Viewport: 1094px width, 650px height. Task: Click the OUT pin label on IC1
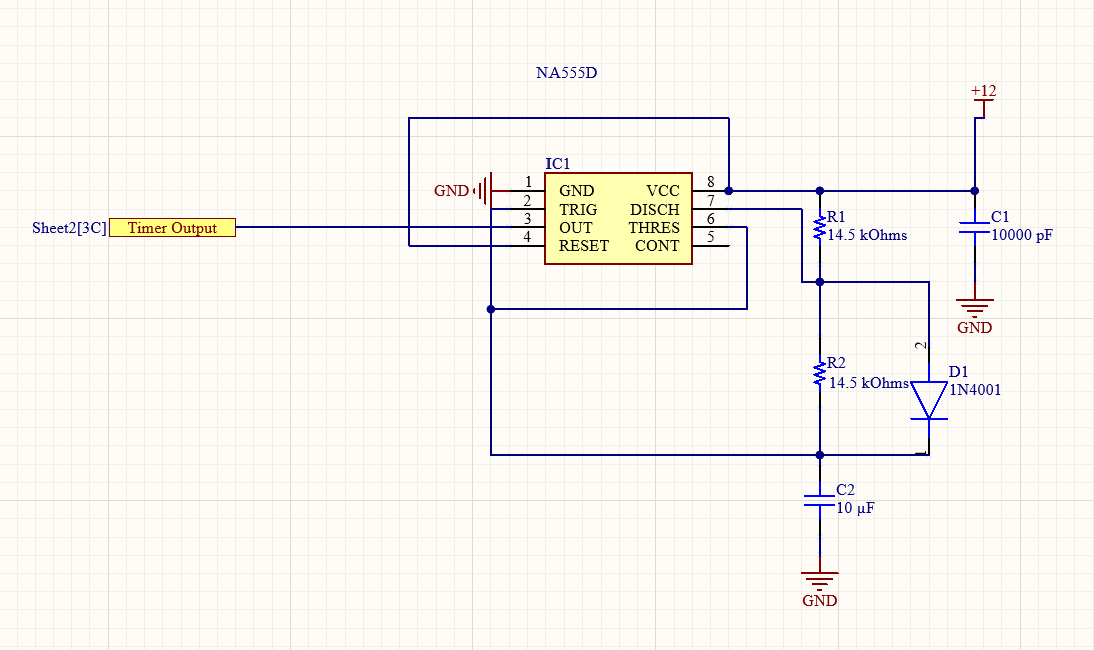pyautogui.click(x=576, y=227)
